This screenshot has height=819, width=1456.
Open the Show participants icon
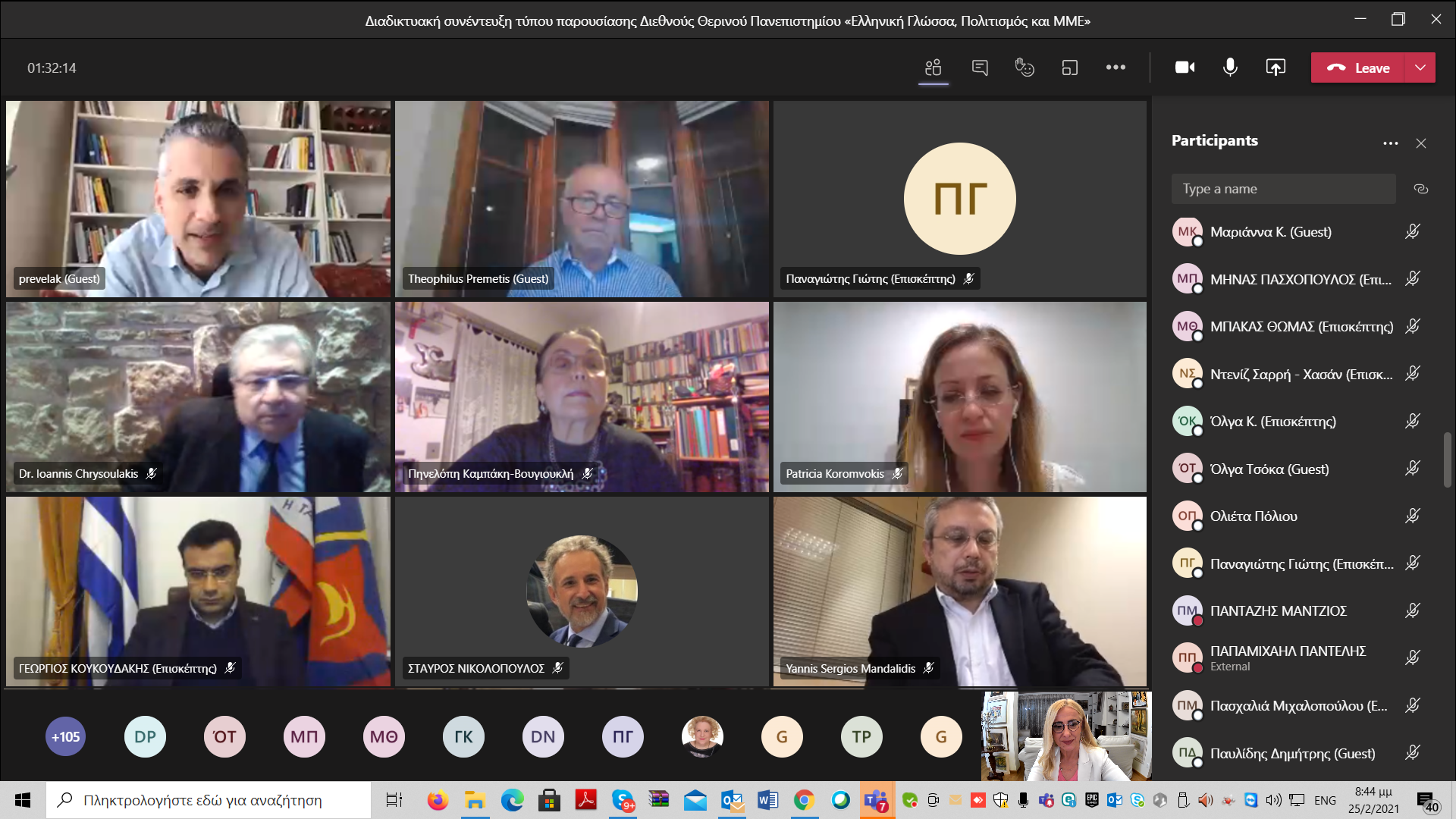(934, 67)
